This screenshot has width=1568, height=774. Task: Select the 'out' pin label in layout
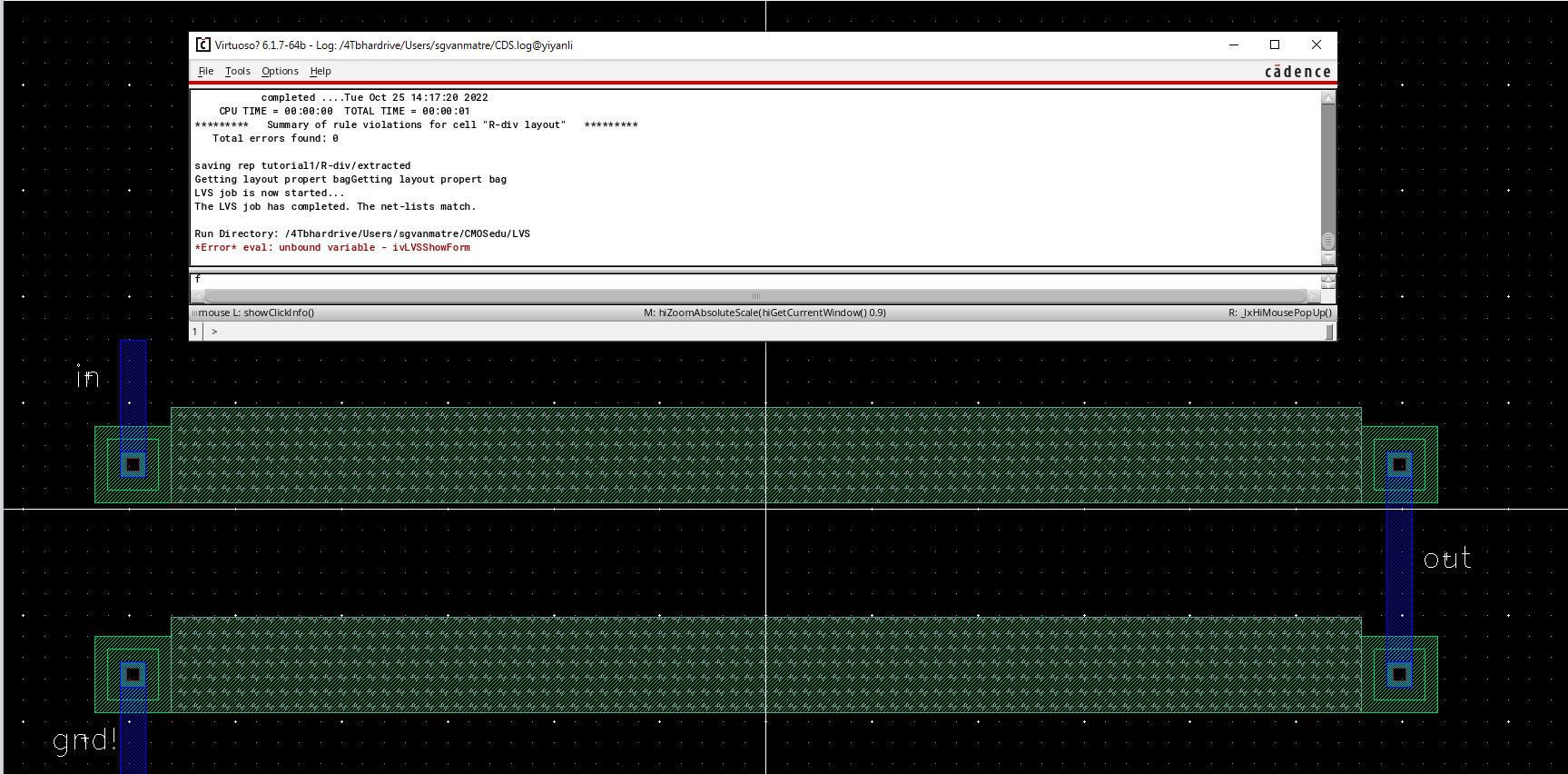(1447, 558)
